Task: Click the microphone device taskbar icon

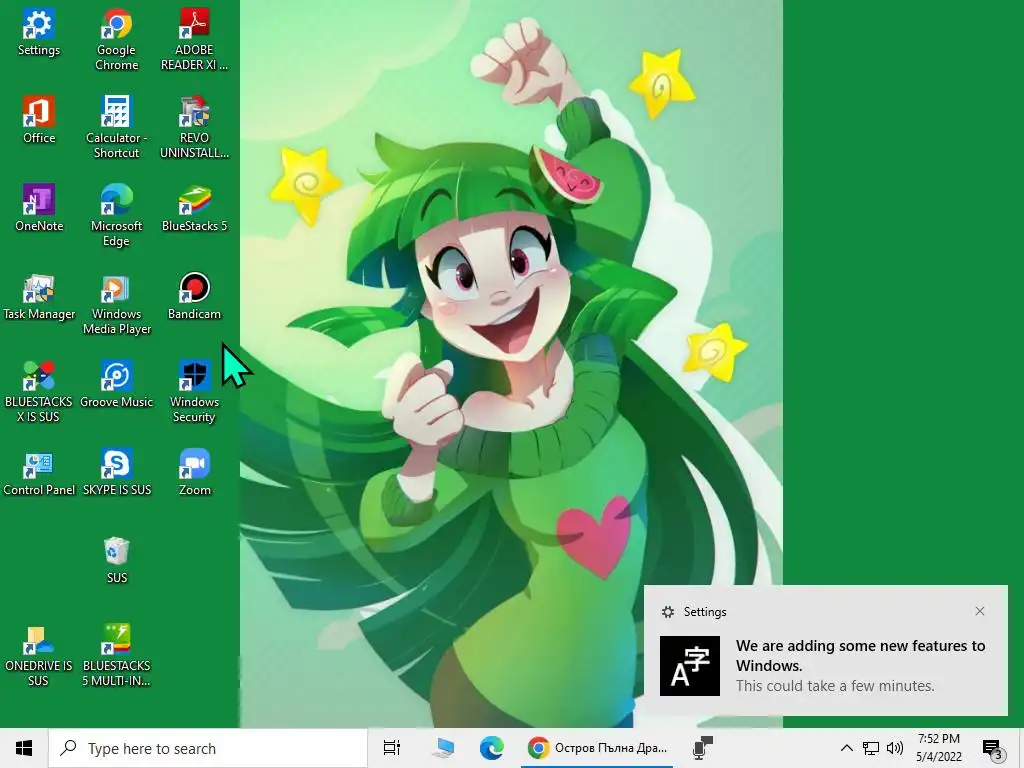Action: [703, 748]
